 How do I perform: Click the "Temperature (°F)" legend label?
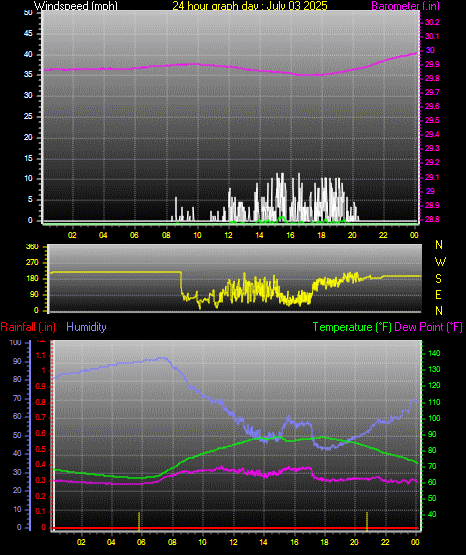point(352,327)
